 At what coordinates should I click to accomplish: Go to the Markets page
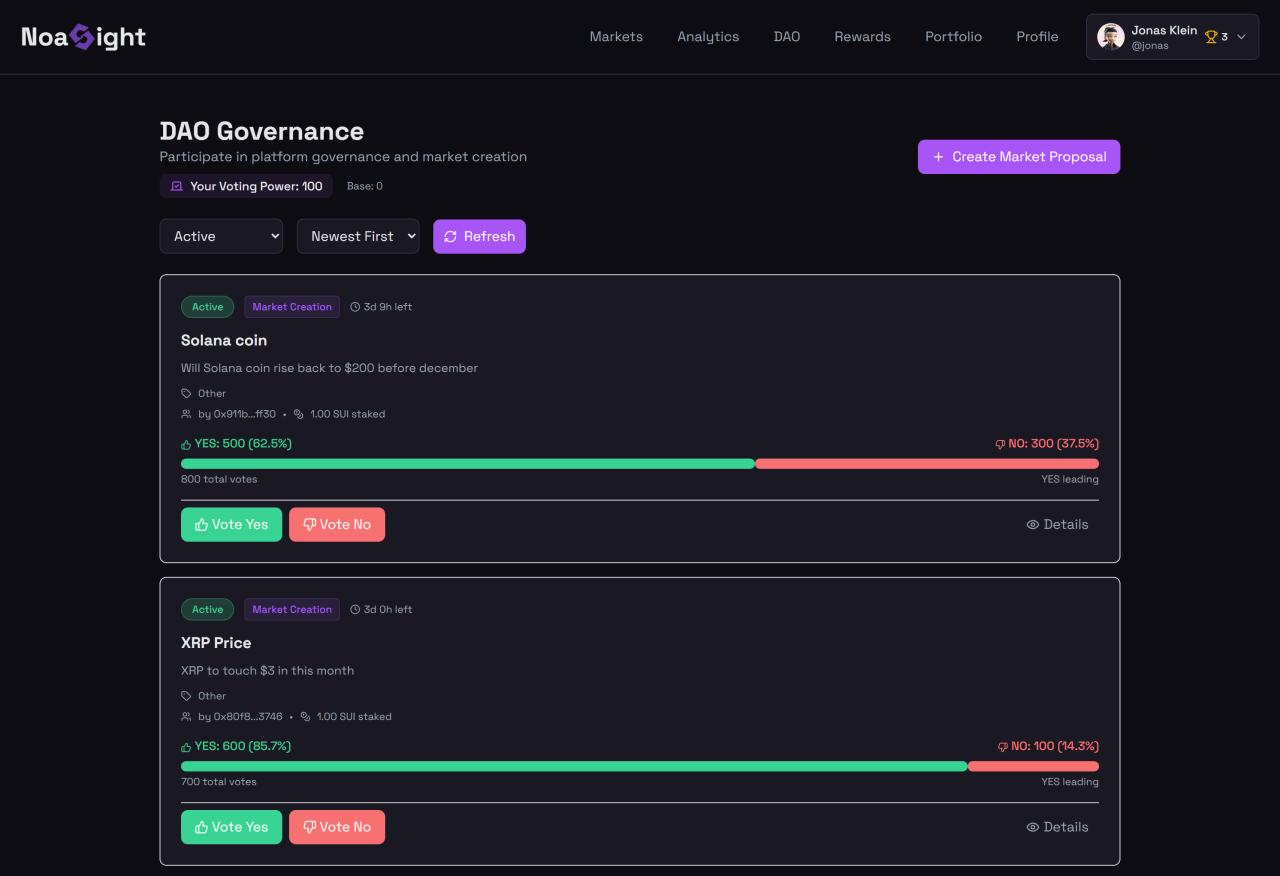point(616,37)
